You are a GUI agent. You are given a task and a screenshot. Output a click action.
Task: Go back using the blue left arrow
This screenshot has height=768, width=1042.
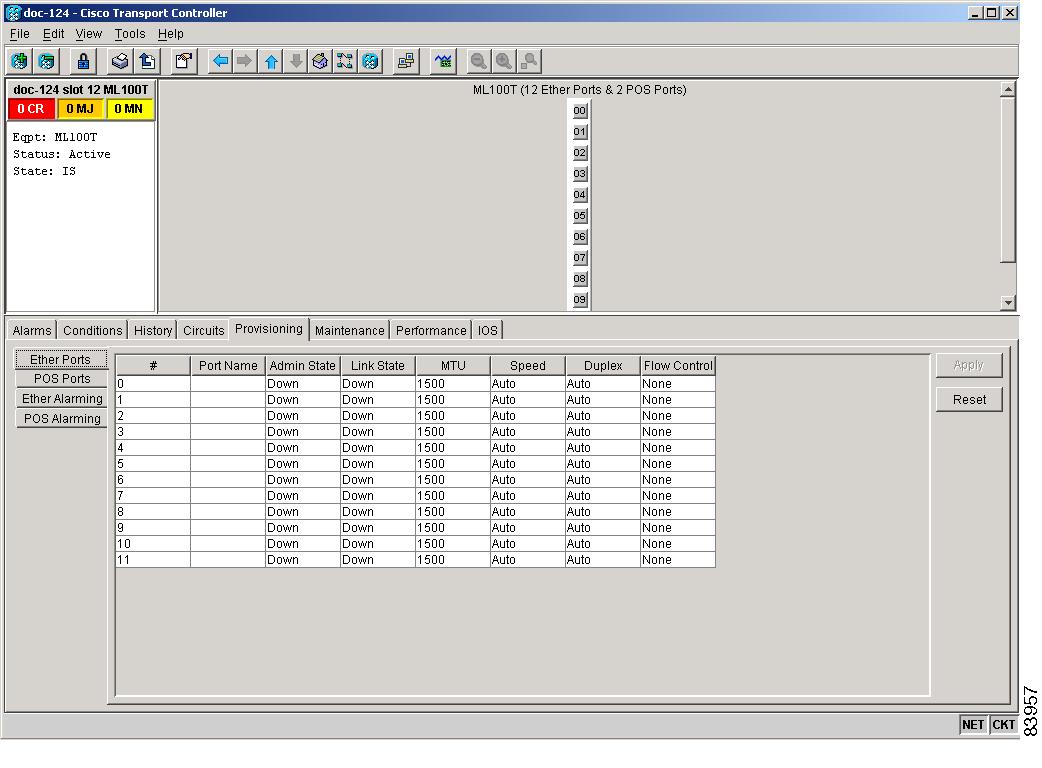click(221, 62)
